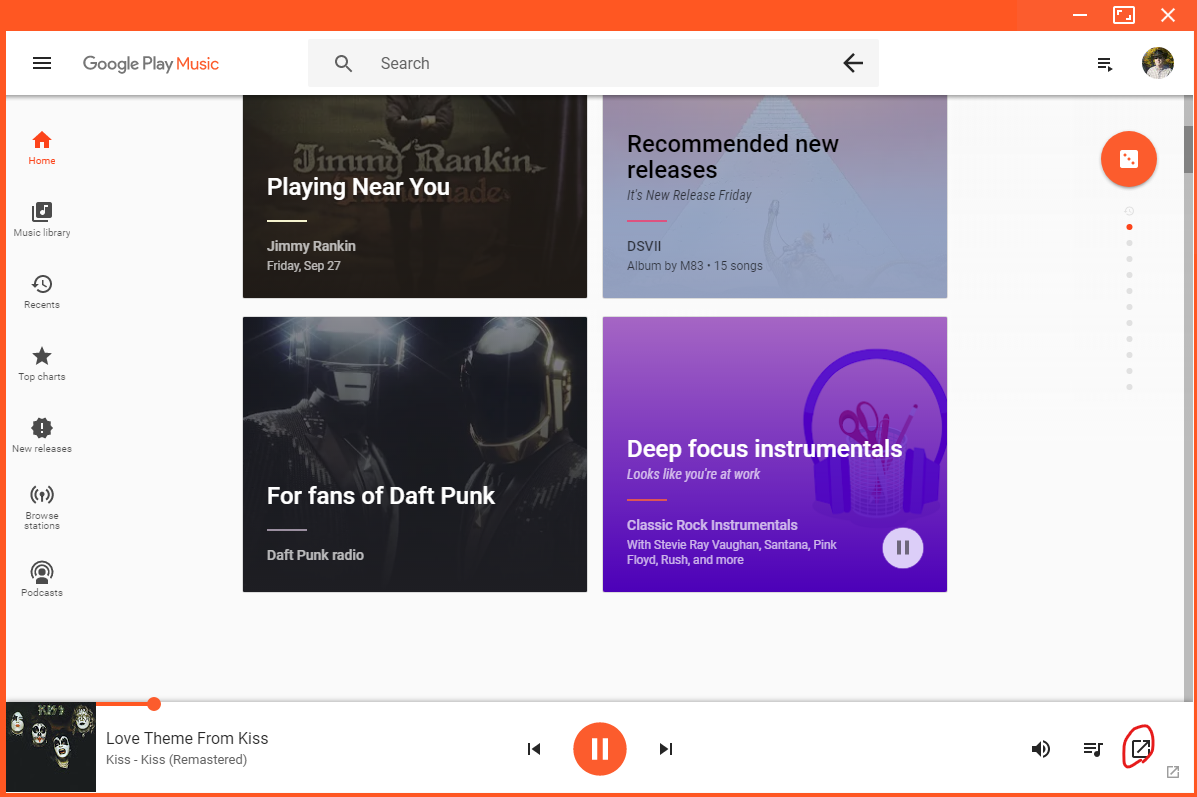Screen dimensions: 1197x797
Task: Click the I'm feeling lucky dice button
Action: (x=1128, y=159)
